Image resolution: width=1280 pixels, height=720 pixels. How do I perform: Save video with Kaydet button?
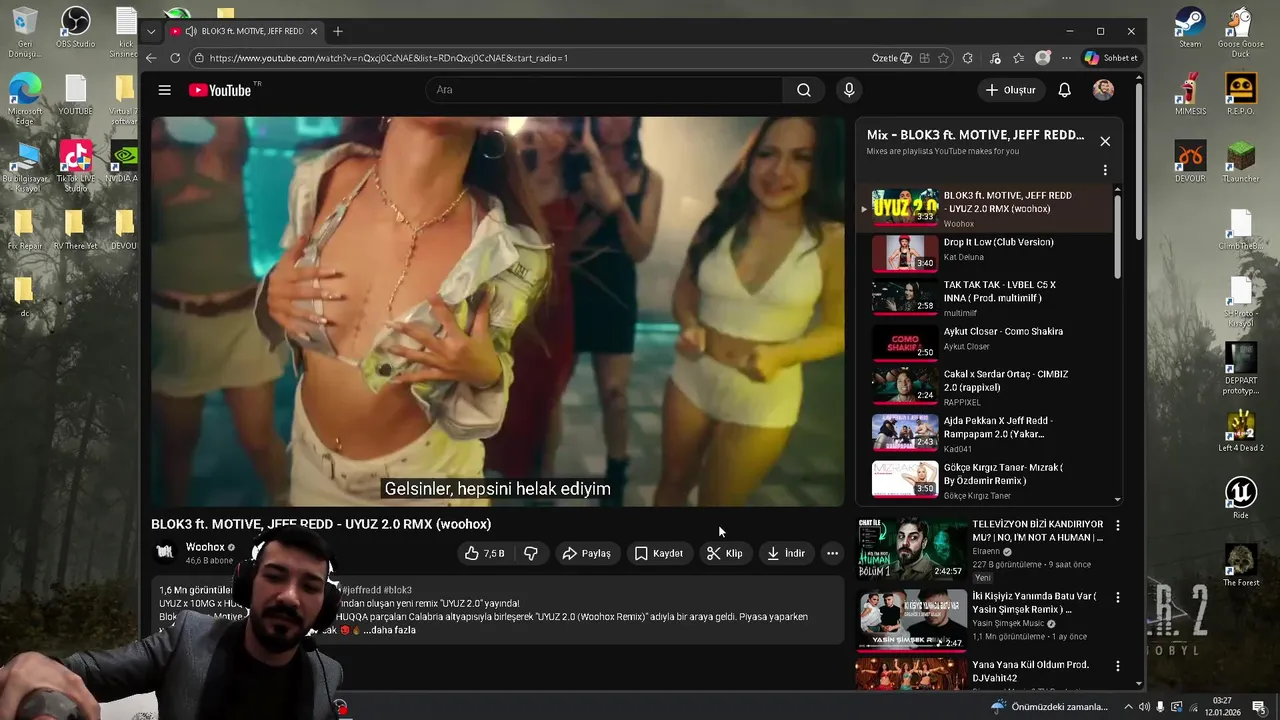click(x=659, y=553)
